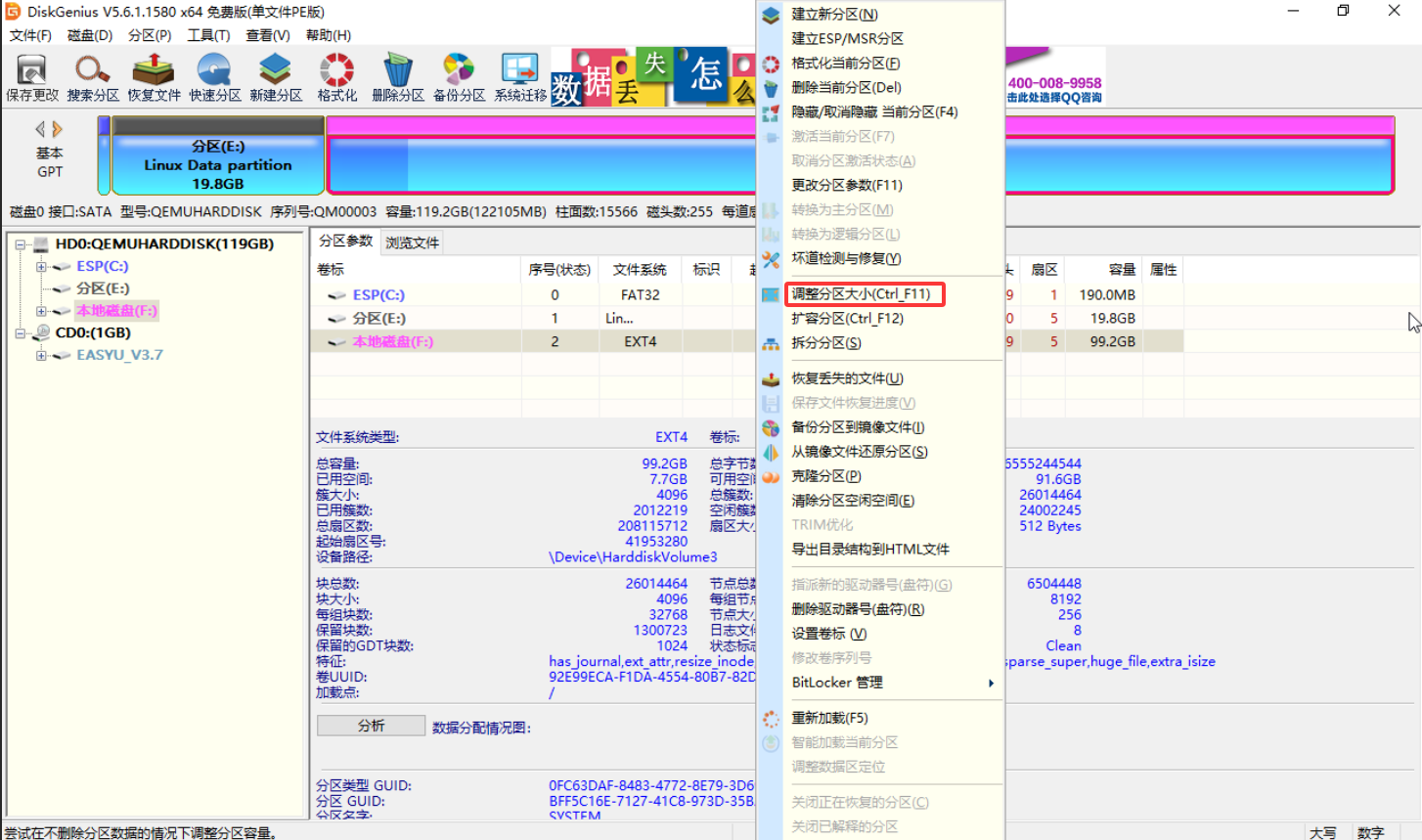Image resolution: width=1422 pixels, height=840 pixels.
Task: Click icon beside 隐藏/取消隐藏 当前分区(F4)
Action: tap(771, 112)
